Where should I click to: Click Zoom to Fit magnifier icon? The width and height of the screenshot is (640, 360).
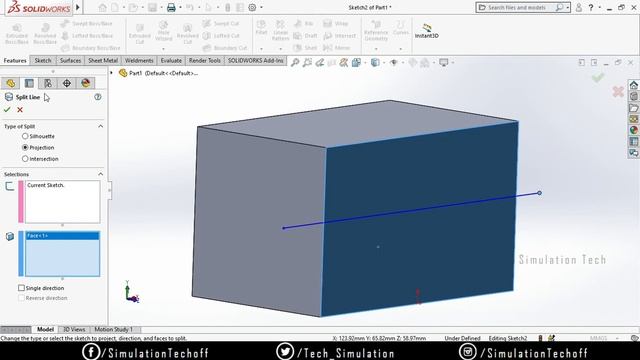coord(295,62)
